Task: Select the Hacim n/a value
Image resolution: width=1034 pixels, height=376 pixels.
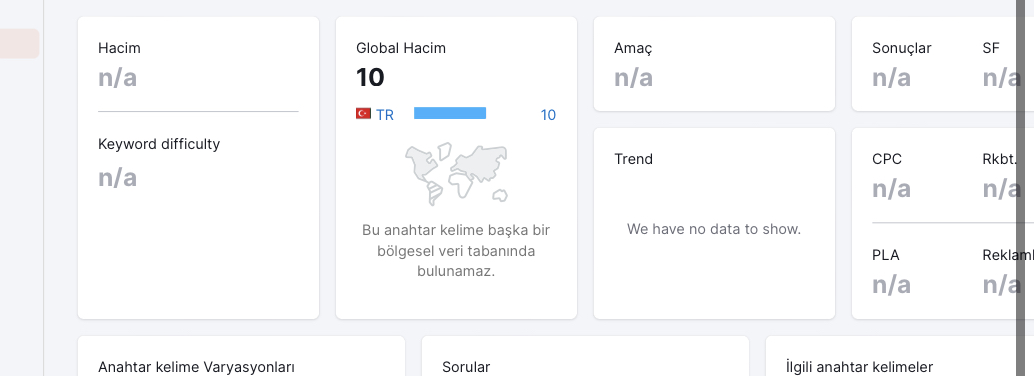Action: 117,78
